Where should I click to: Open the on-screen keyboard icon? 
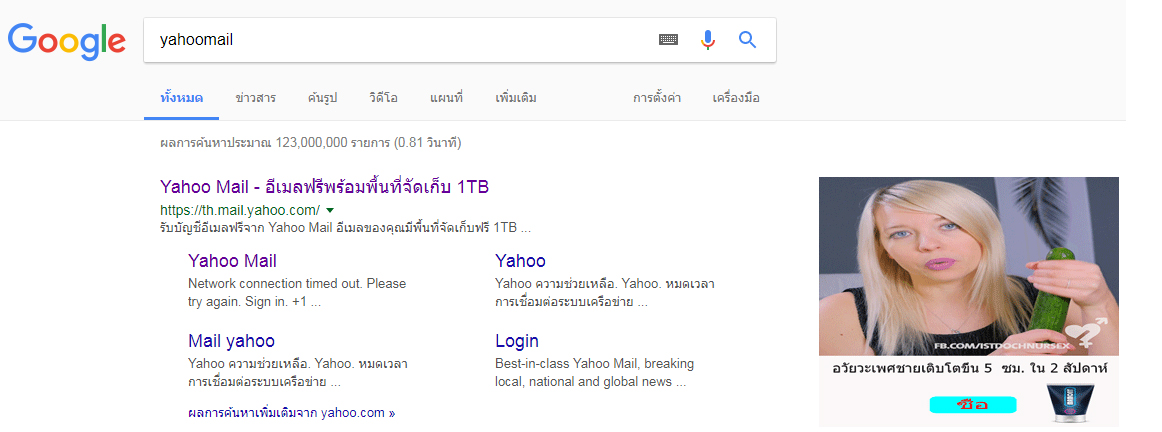click(x=668, y=40)
